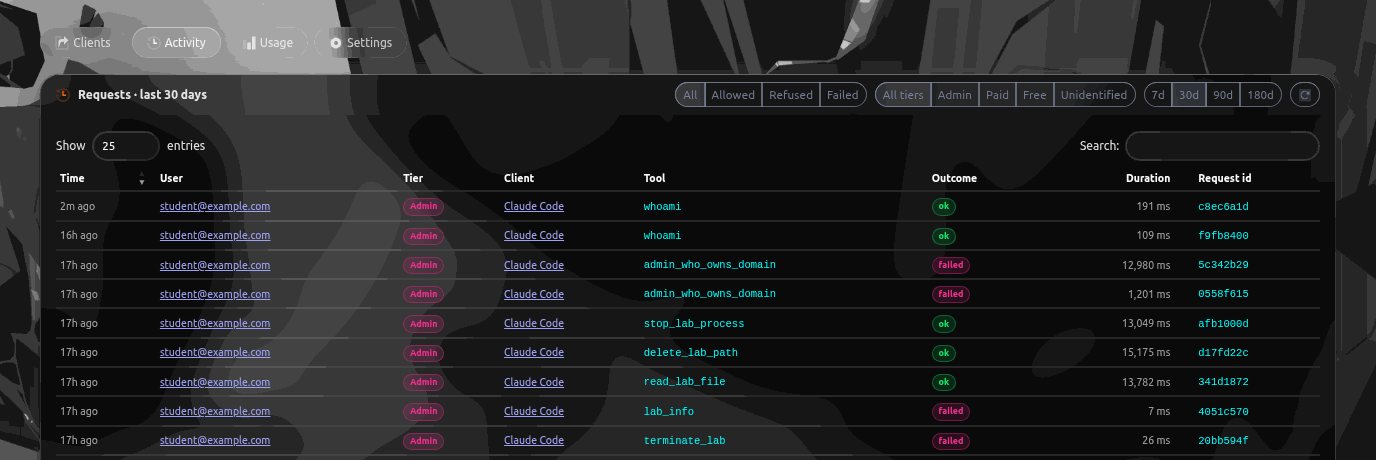Click the whoami tool in the 16h ago row
Viewport: 1376px width, 460px height.
pos(662,236)
